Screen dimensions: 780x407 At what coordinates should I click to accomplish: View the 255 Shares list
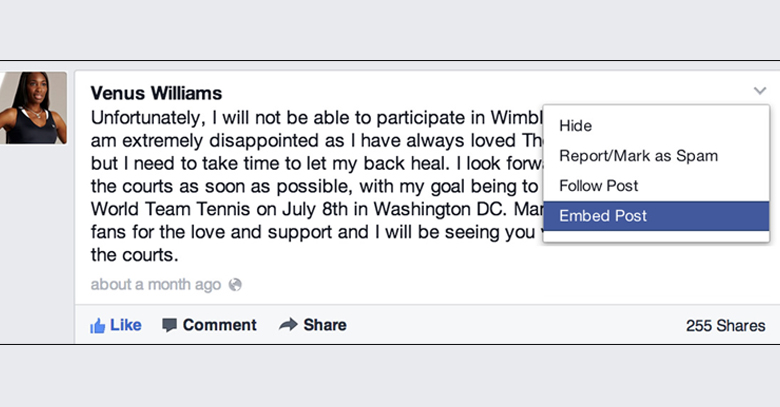pos(725,325)
